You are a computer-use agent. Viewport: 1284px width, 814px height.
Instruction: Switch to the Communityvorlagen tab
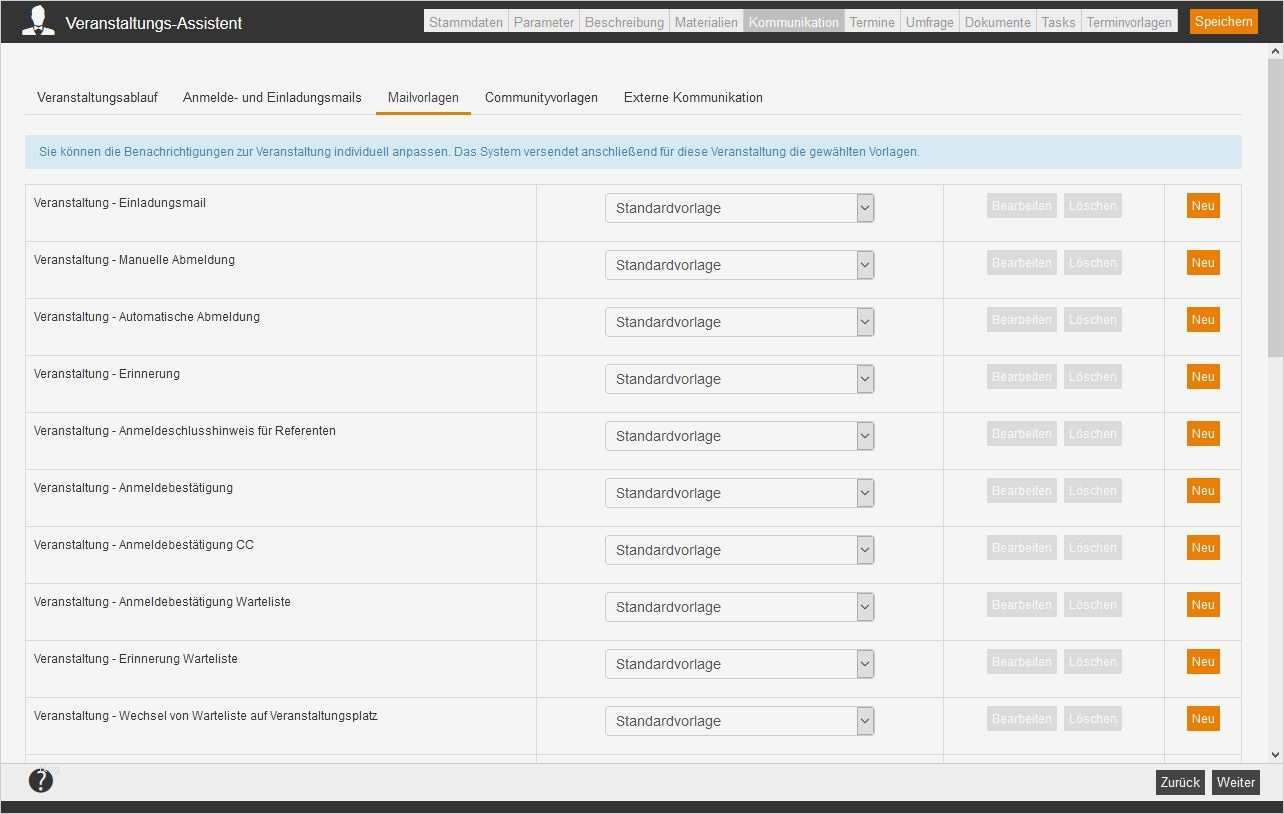click(541, 97)
